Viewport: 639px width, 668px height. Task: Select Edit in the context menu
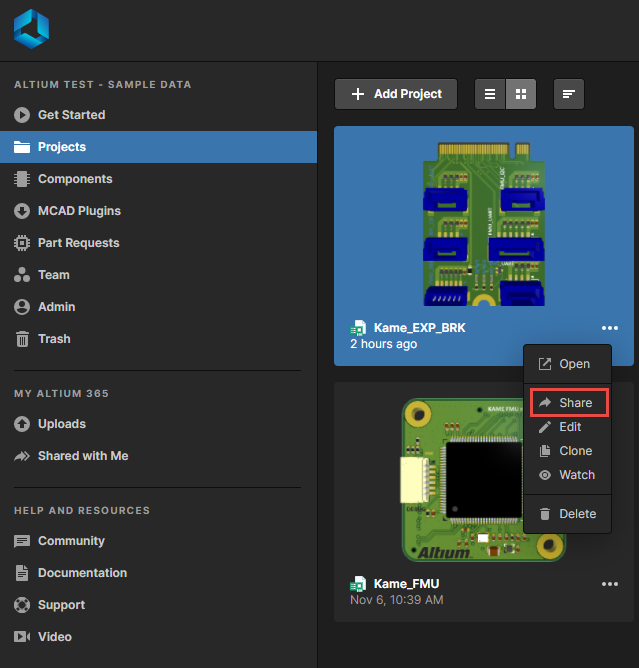(567, 427)
